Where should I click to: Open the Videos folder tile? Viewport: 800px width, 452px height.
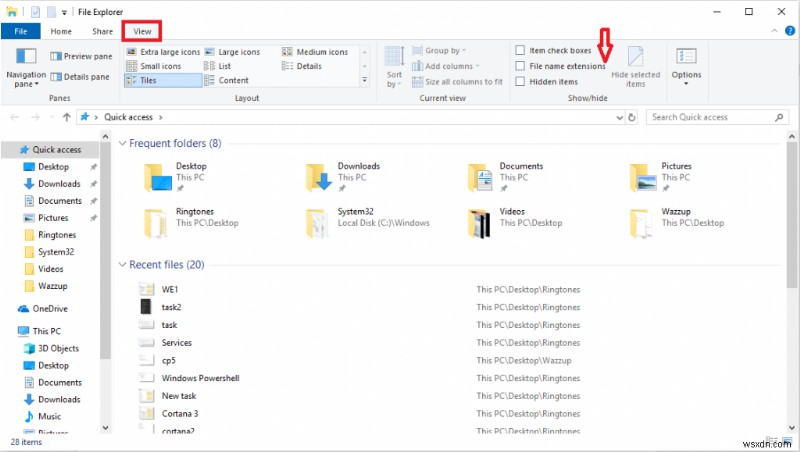(515, 222)
